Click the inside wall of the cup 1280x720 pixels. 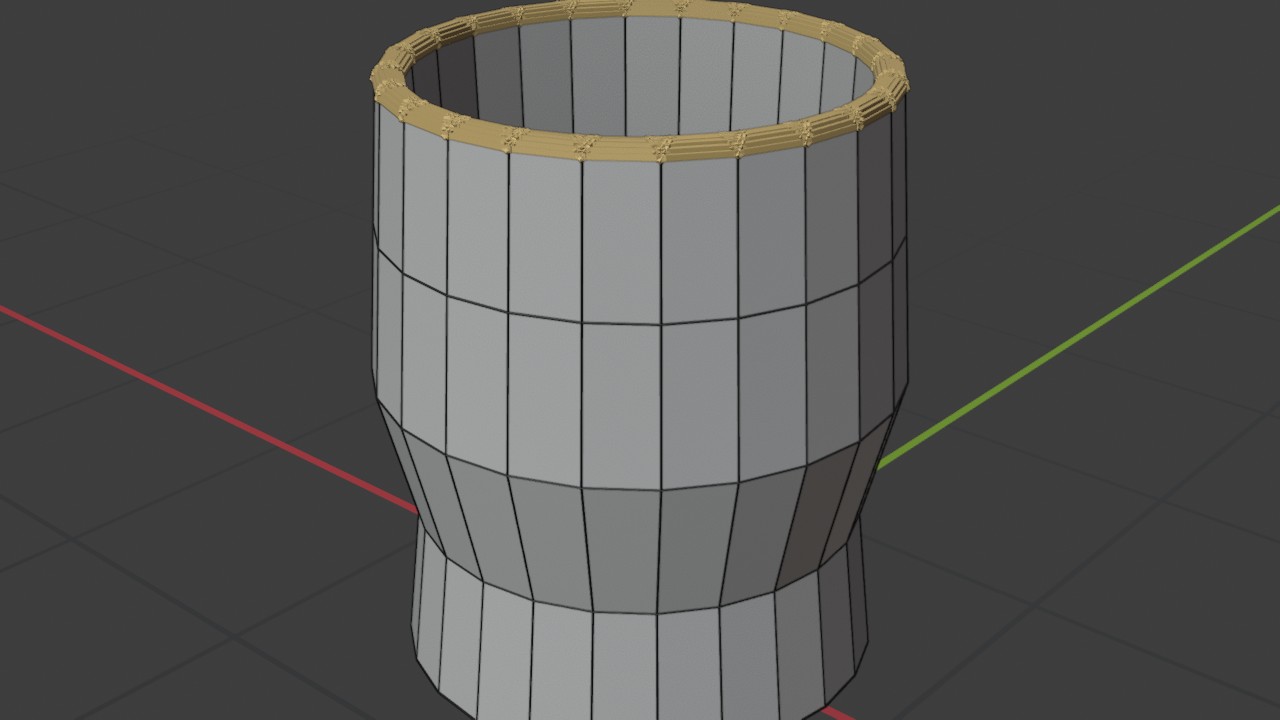point(640,75)
